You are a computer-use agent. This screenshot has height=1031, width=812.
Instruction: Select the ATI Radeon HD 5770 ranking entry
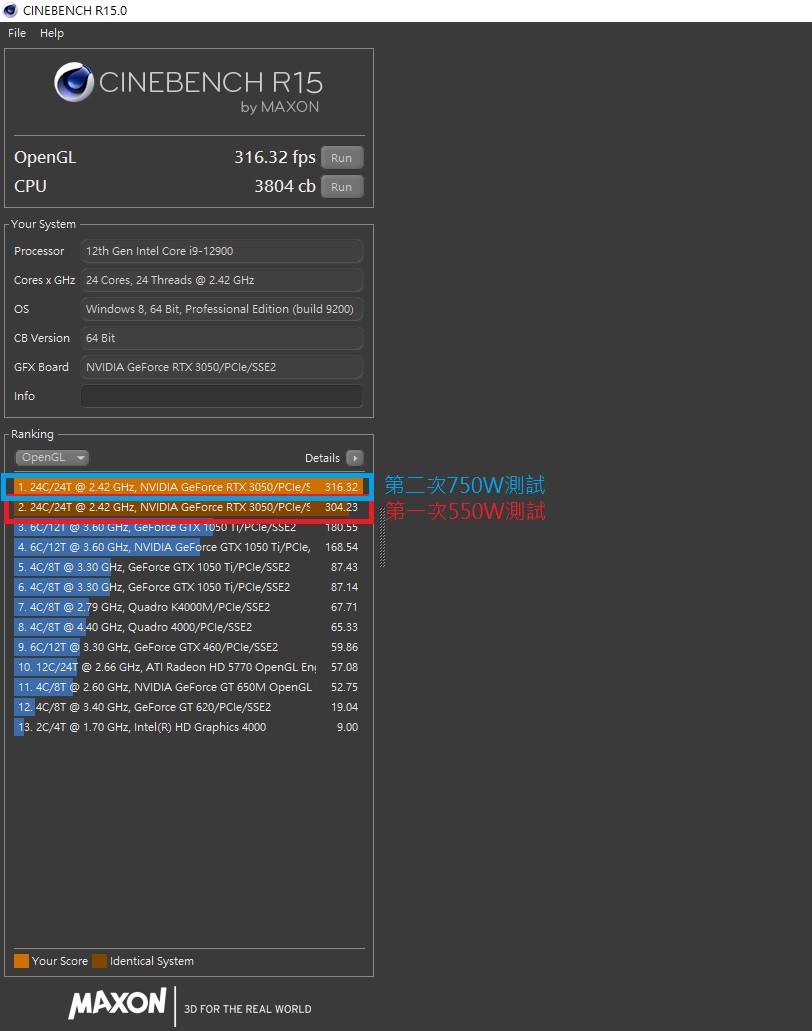tap(188, 667)
